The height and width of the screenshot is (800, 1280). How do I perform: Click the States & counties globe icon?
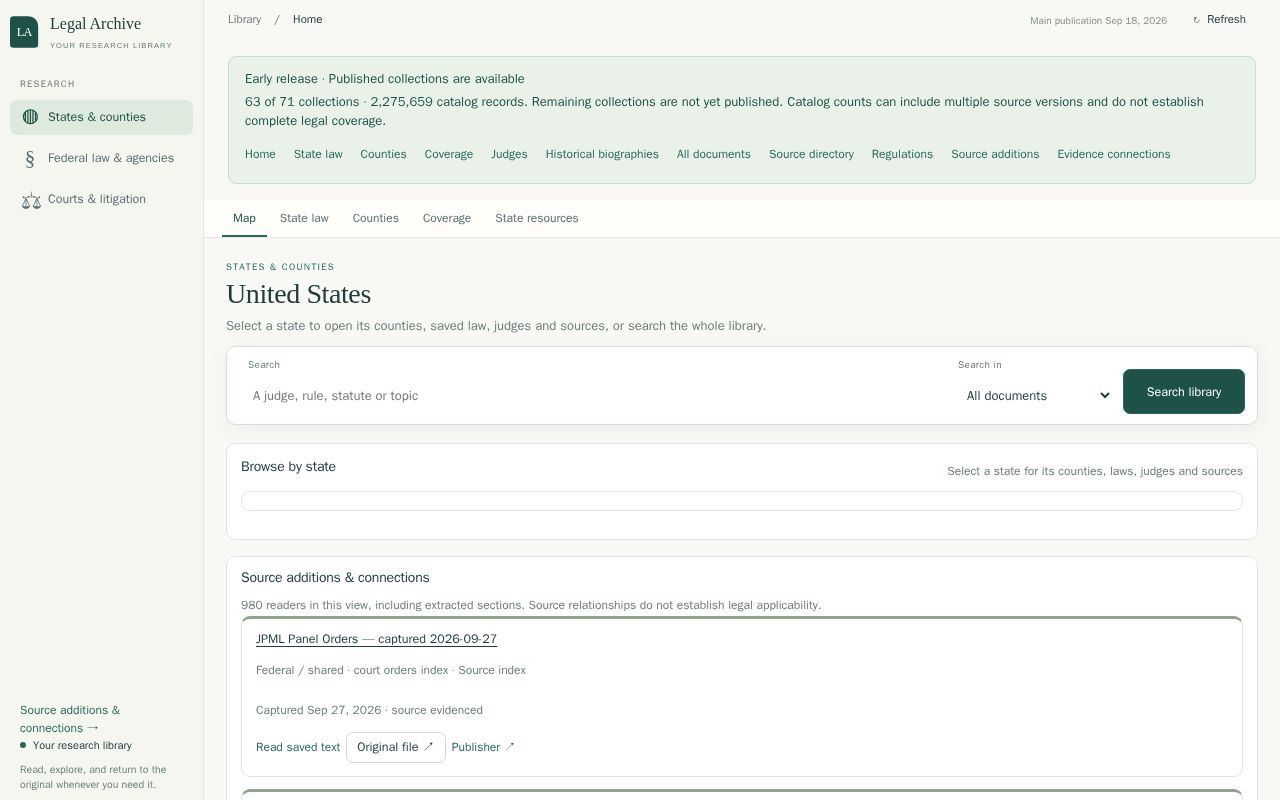coord(30,117)
